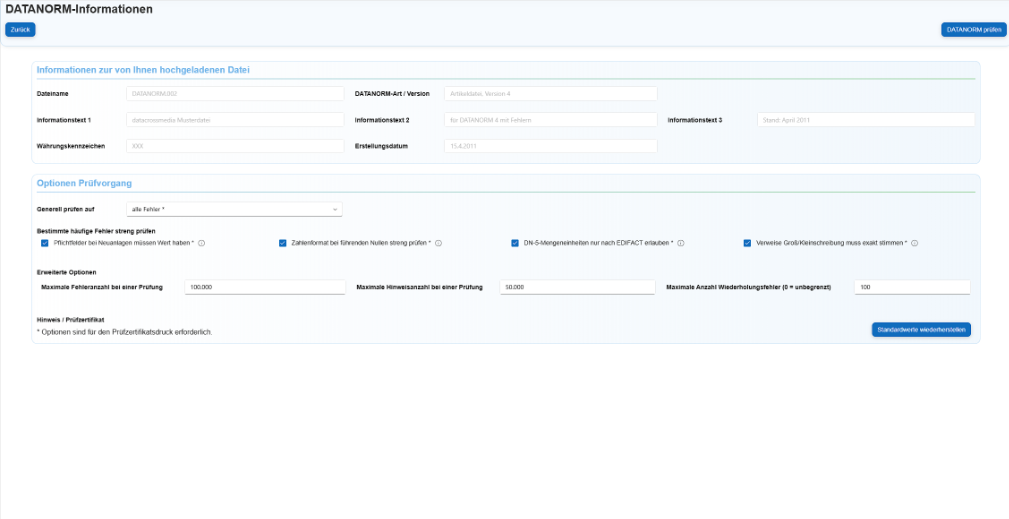Open the 'Generell prüfen auf' dropdown

click(x=234, y=210)
